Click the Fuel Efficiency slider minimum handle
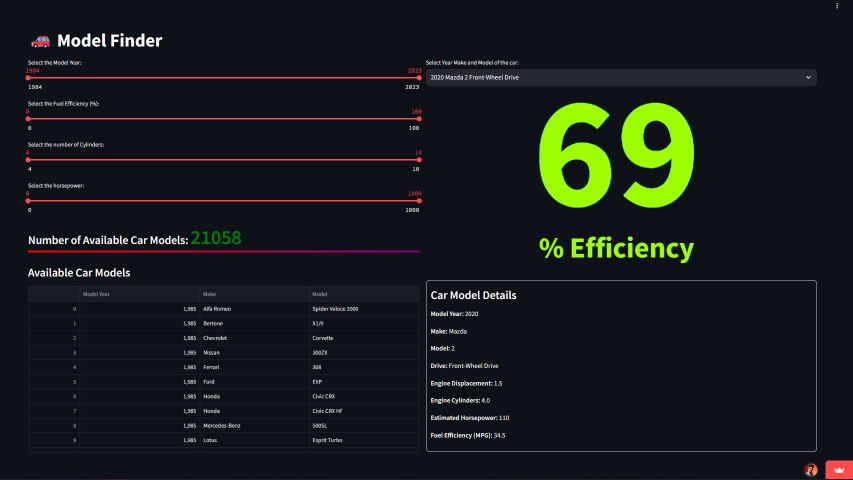Screen dimensions: 853x480 28,119
